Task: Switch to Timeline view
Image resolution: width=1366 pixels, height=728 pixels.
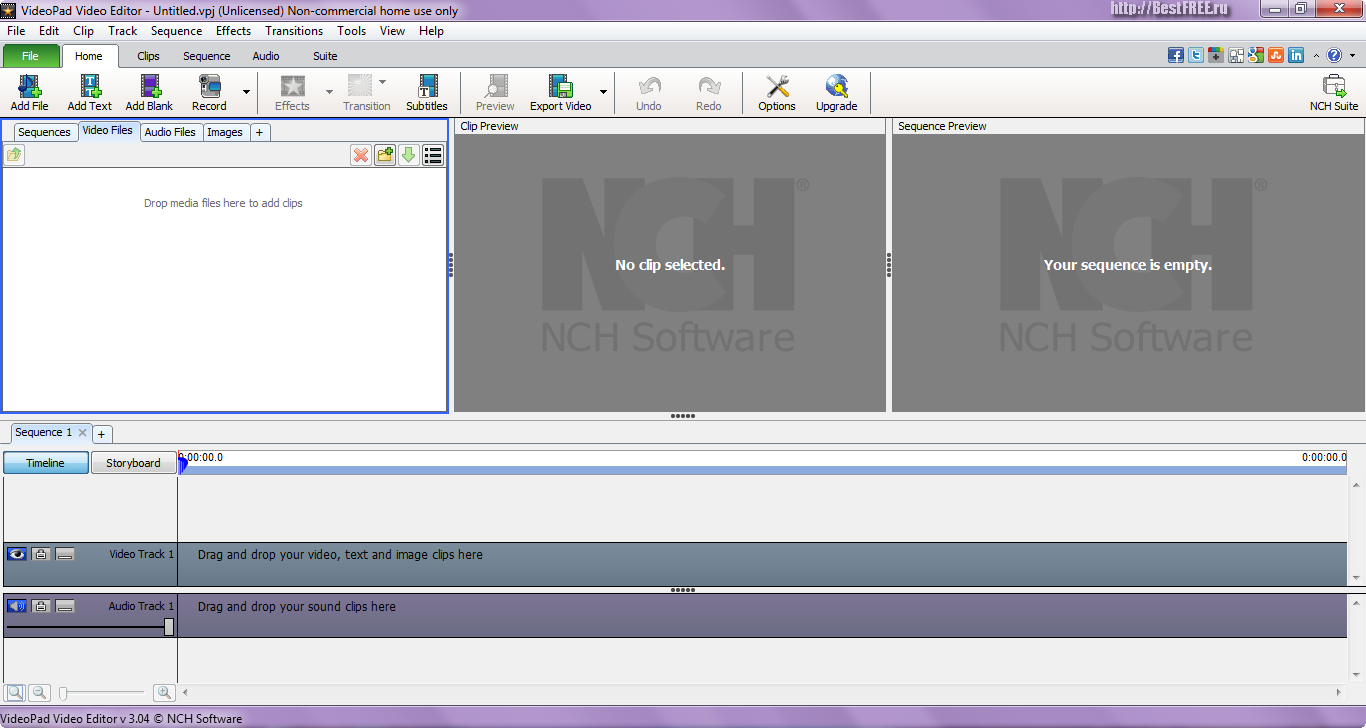Action: point(46,463)
